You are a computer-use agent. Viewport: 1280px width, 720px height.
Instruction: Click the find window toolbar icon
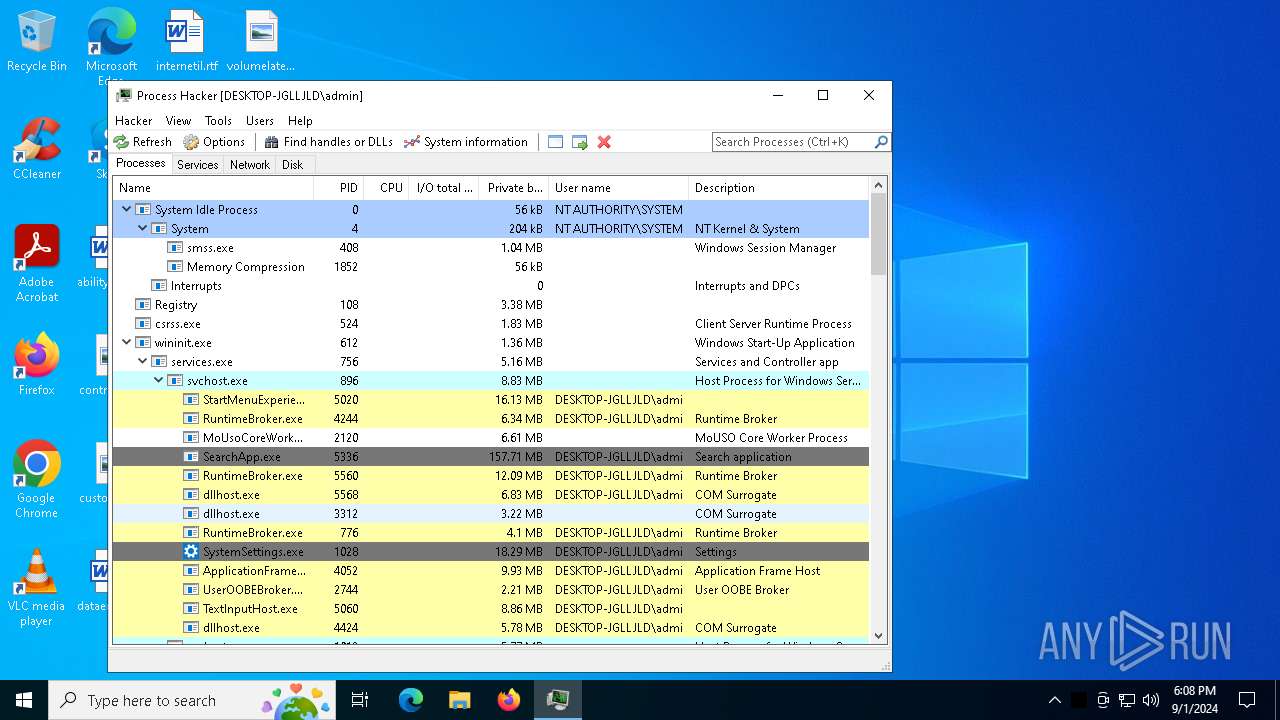pos(556,142)
